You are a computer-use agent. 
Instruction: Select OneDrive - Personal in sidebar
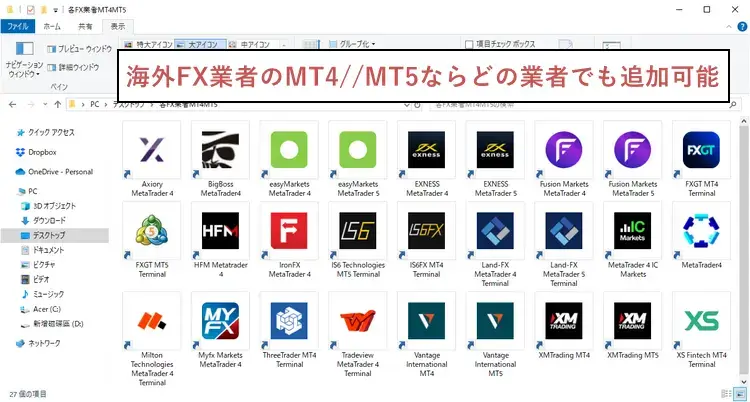pos(55,172)
